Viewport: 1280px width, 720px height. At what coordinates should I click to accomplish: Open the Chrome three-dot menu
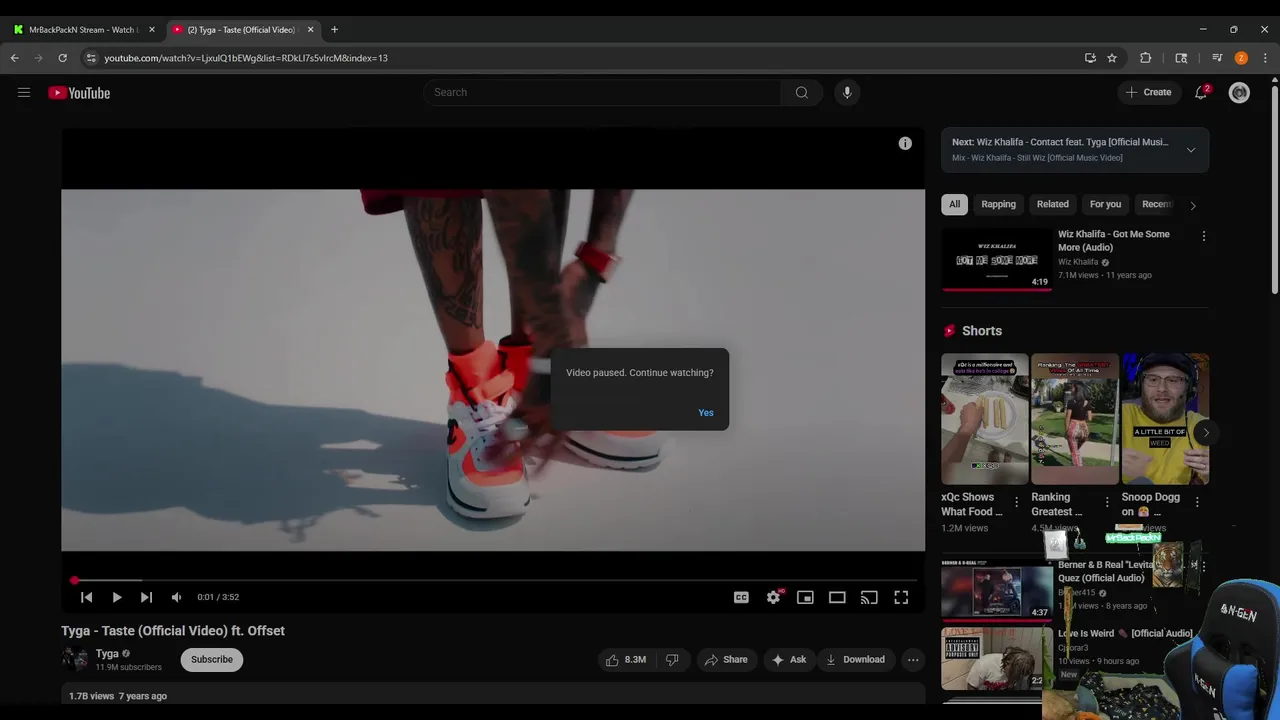(1265, 58)
